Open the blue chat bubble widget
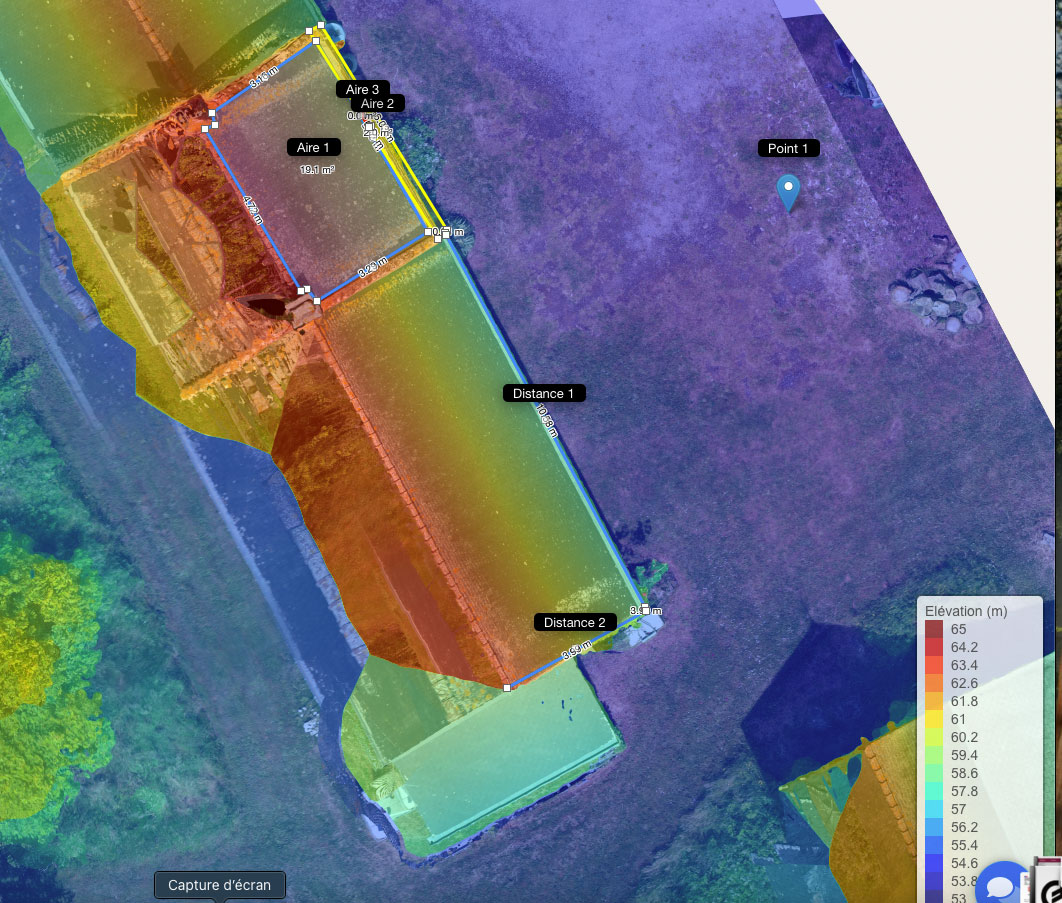This screenshot has width=1062, height=903. [1001, 885]
